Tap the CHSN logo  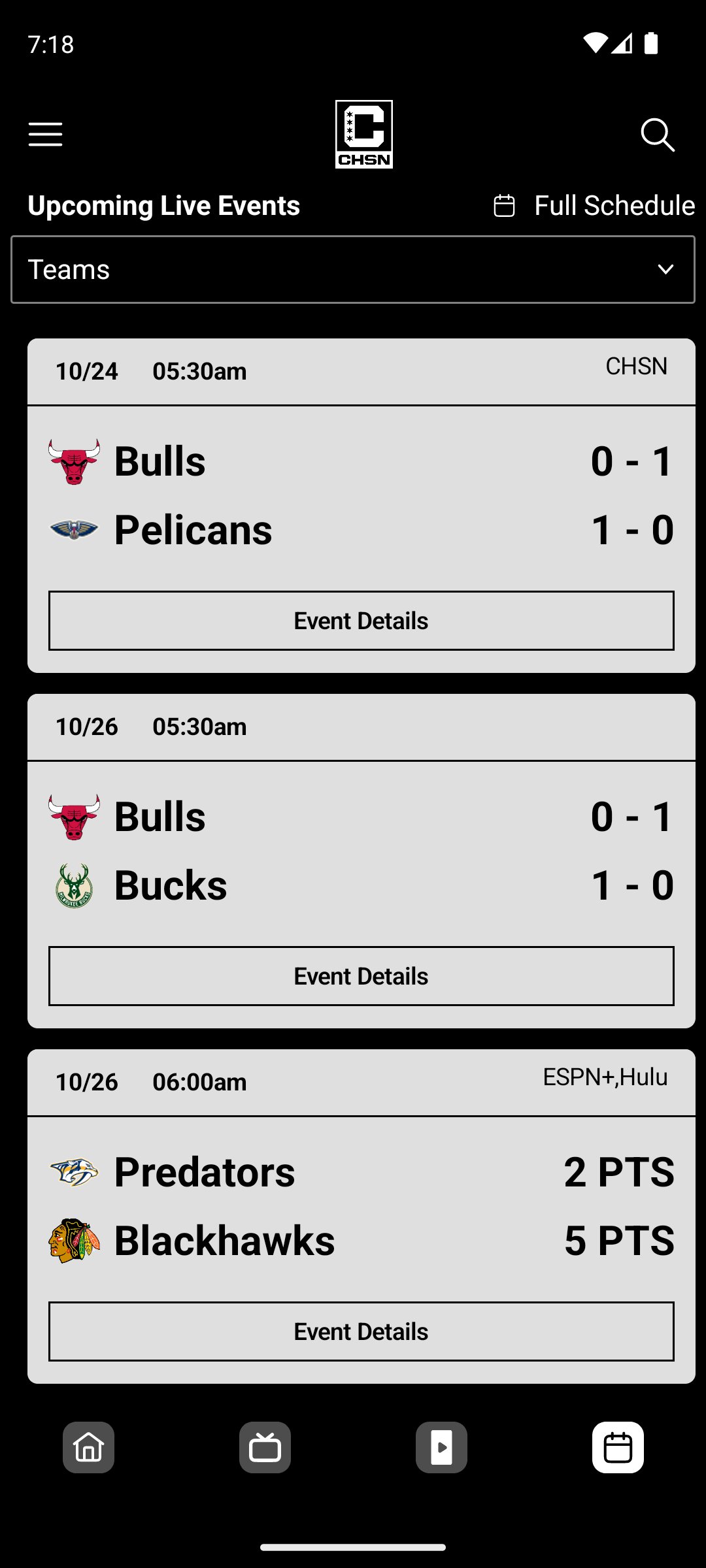pyautogui.click(x=364, y=134)
